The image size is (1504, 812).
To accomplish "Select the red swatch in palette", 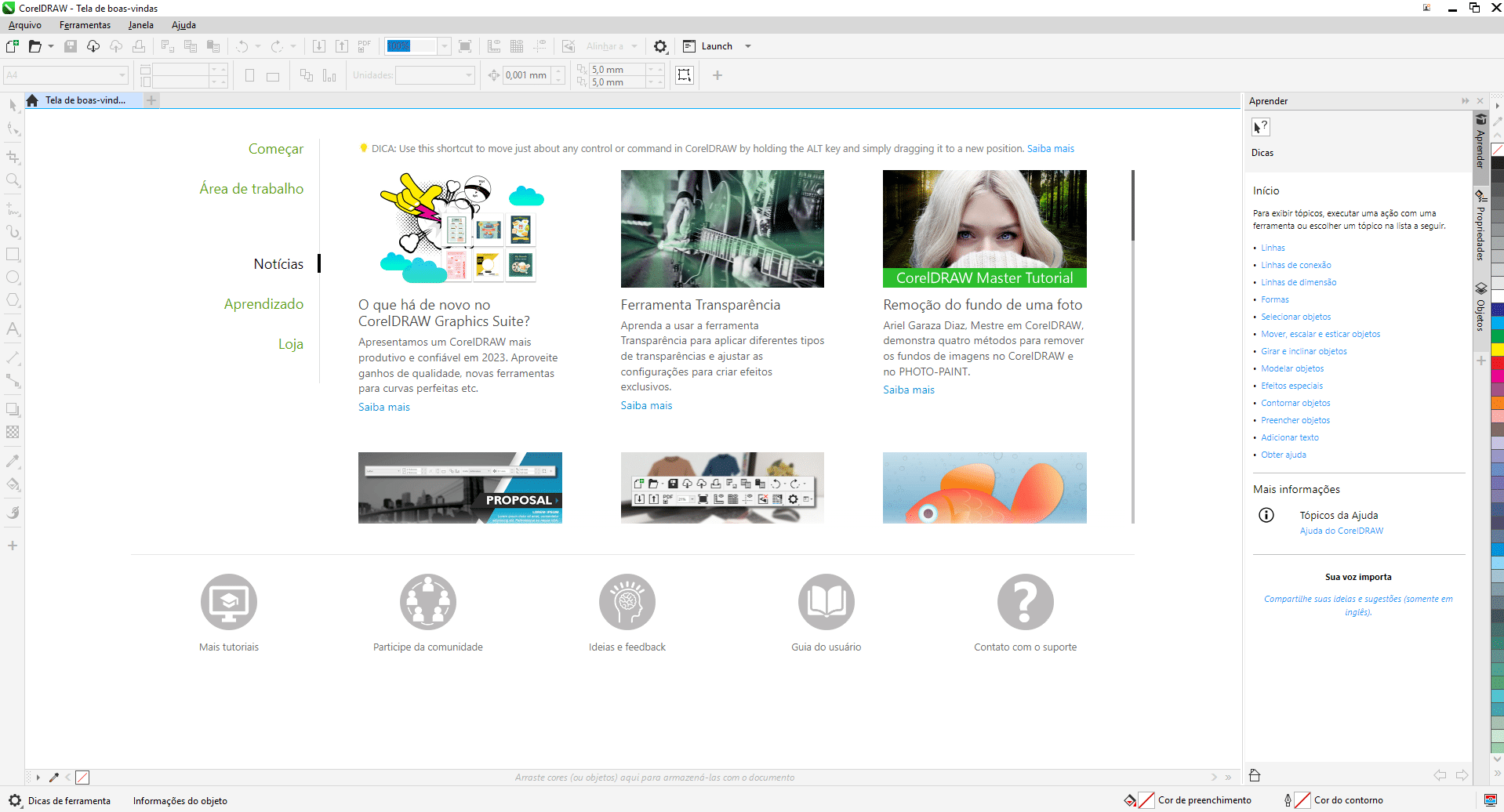I will (x=1497, y=364).
